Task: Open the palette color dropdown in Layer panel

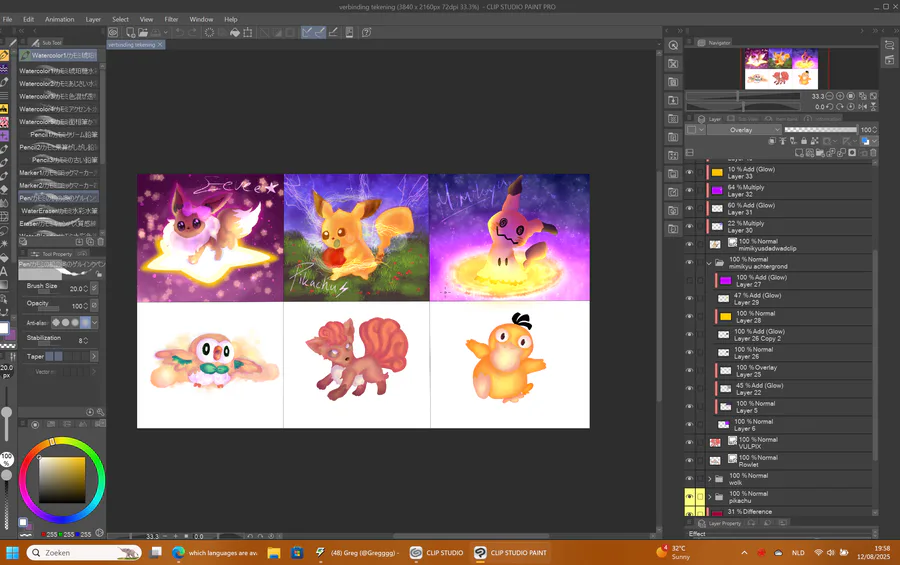Action: (x=874, y=141)
